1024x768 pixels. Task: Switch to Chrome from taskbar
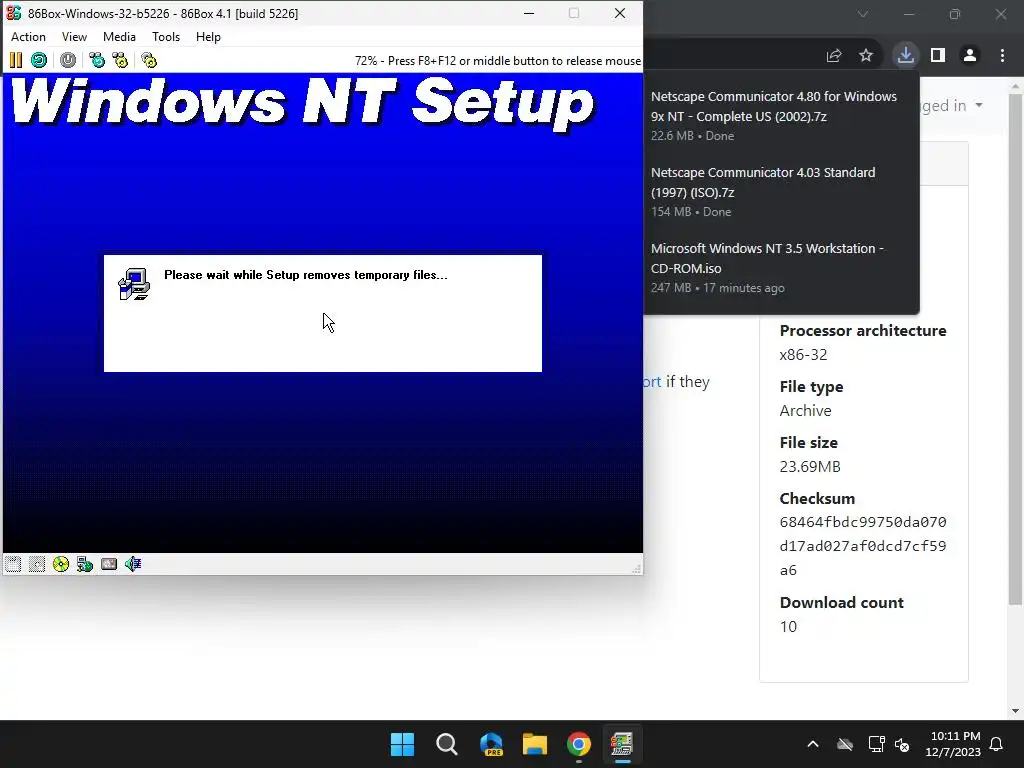(579, 744)
